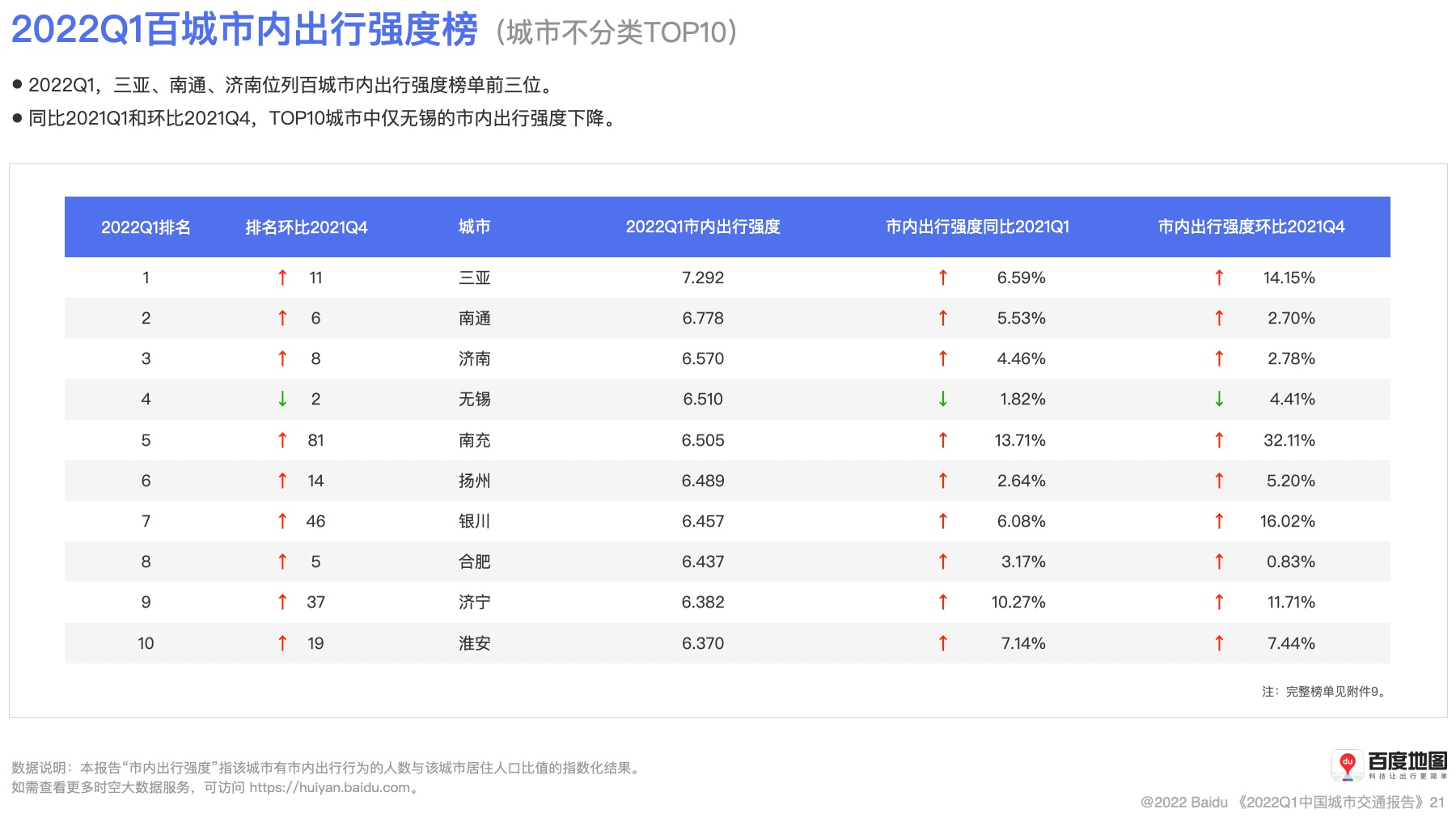1456x822 pixels.
Task: Click red up arrow beside 0.83%
Action: (x=1219, y=561)
